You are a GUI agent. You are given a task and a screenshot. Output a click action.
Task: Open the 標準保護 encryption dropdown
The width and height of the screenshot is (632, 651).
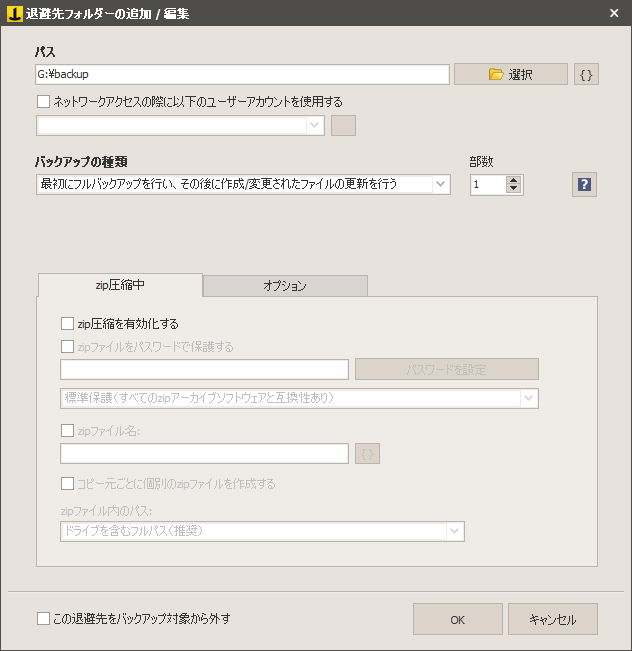click(x=529, y=398)
